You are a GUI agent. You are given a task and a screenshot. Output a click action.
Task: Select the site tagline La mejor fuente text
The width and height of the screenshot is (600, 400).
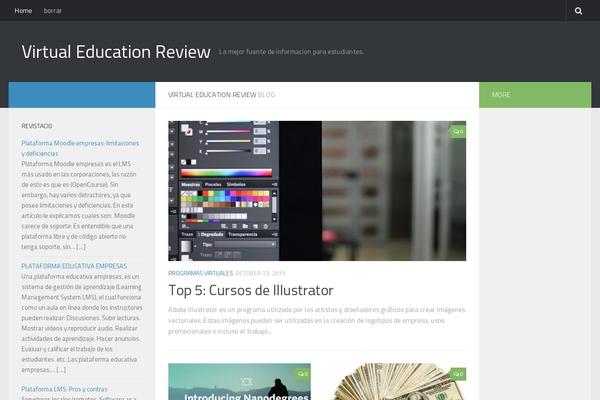click(x=291, y=52)
